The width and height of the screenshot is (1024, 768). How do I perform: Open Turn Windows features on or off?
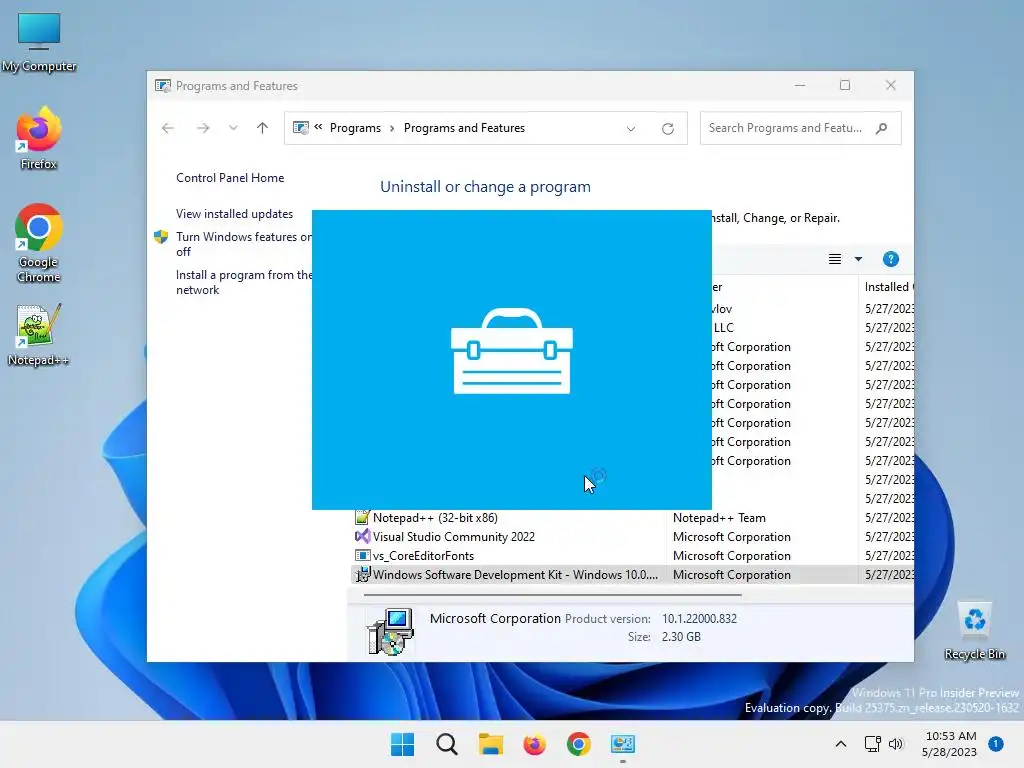pyautogui.click(x=244, y=244)
